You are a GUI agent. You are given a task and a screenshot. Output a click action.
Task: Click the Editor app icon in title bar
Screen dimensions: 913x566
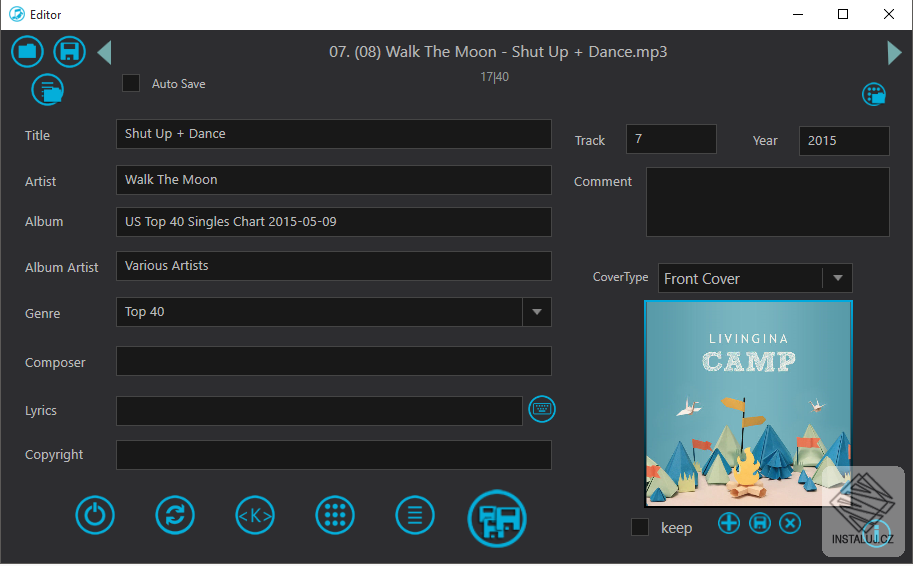coord(17,14)
